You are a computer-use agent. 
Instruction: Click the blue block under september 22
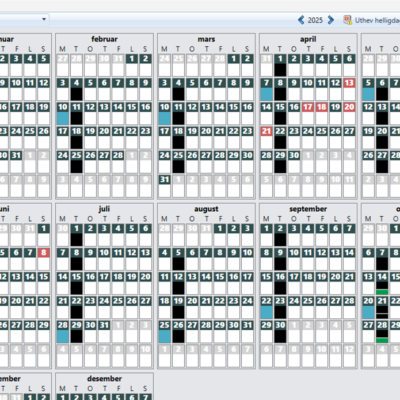(x=266, y=312)
